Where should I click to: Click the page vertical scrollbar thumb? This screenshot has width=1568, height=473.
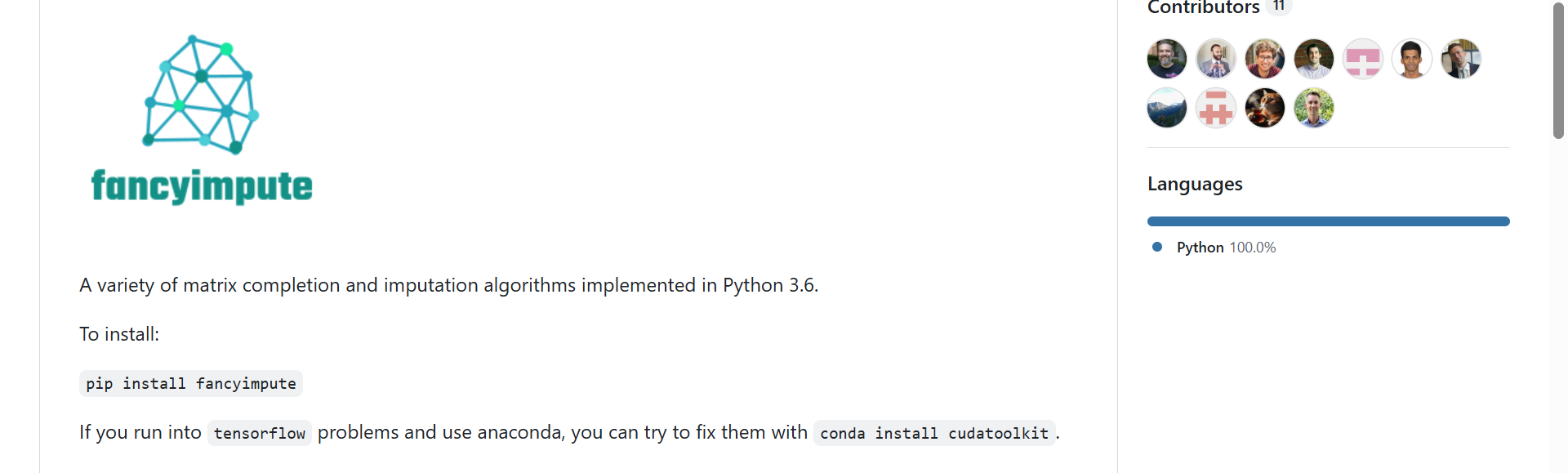pos(1558,70)
